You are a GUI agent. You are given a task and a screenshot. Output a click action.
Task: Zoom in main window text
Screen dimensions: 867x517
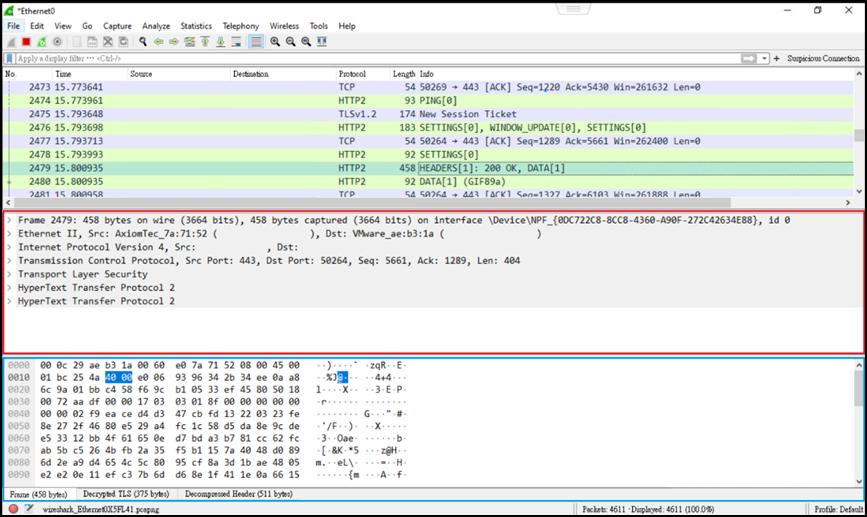(275, 42)
